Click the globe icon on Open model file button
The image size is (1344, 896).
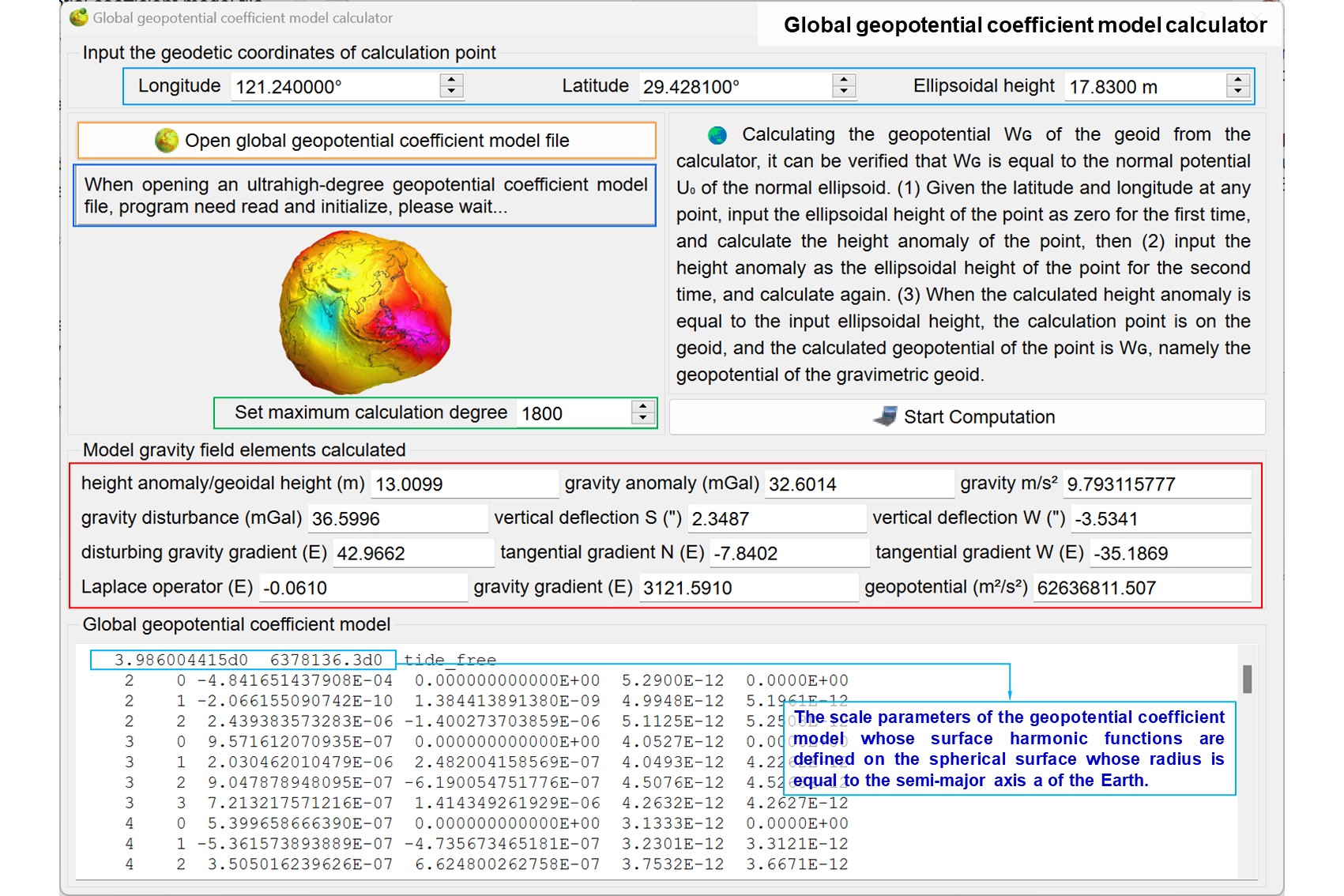(x=167, y=141)
